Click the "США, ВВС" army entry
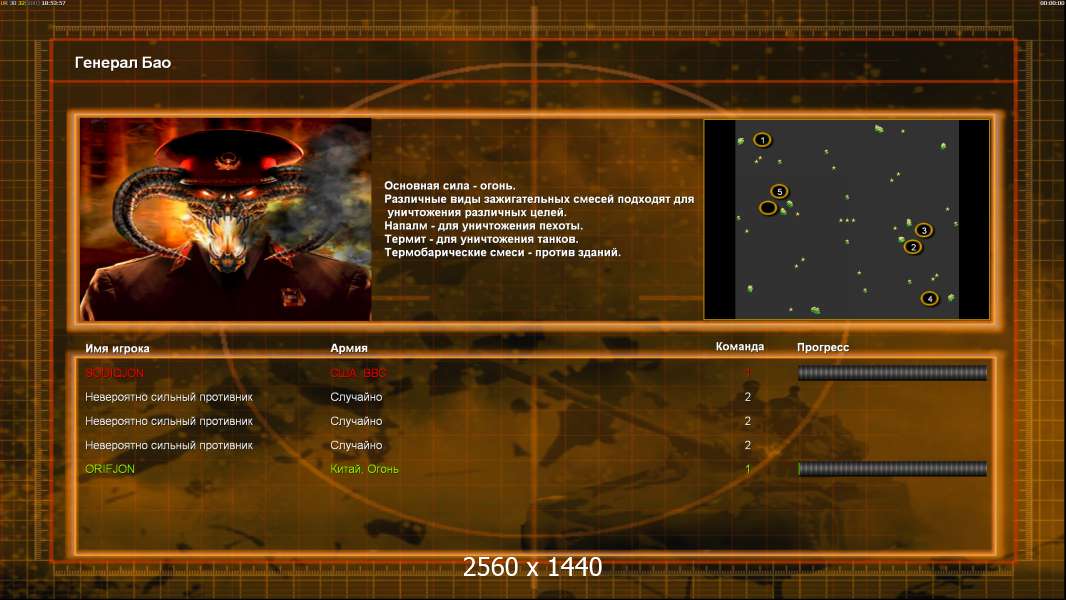The width and height of the screenshot is (1066, 600). click(x=358, y=373)
